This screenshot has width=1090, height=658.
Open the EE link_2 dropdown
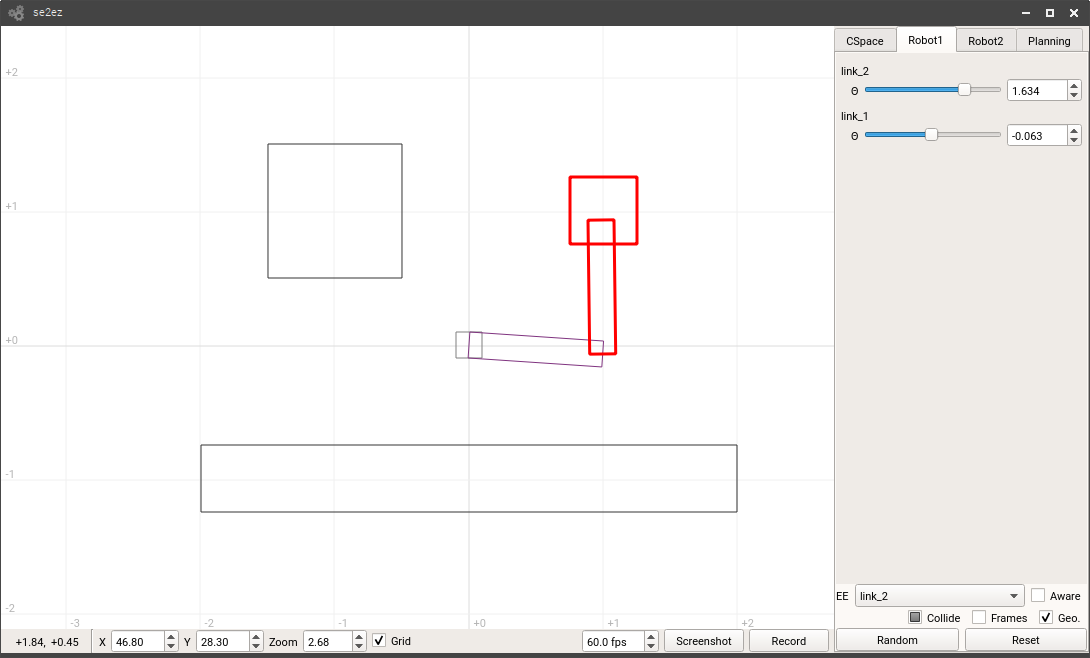point(939,596)
